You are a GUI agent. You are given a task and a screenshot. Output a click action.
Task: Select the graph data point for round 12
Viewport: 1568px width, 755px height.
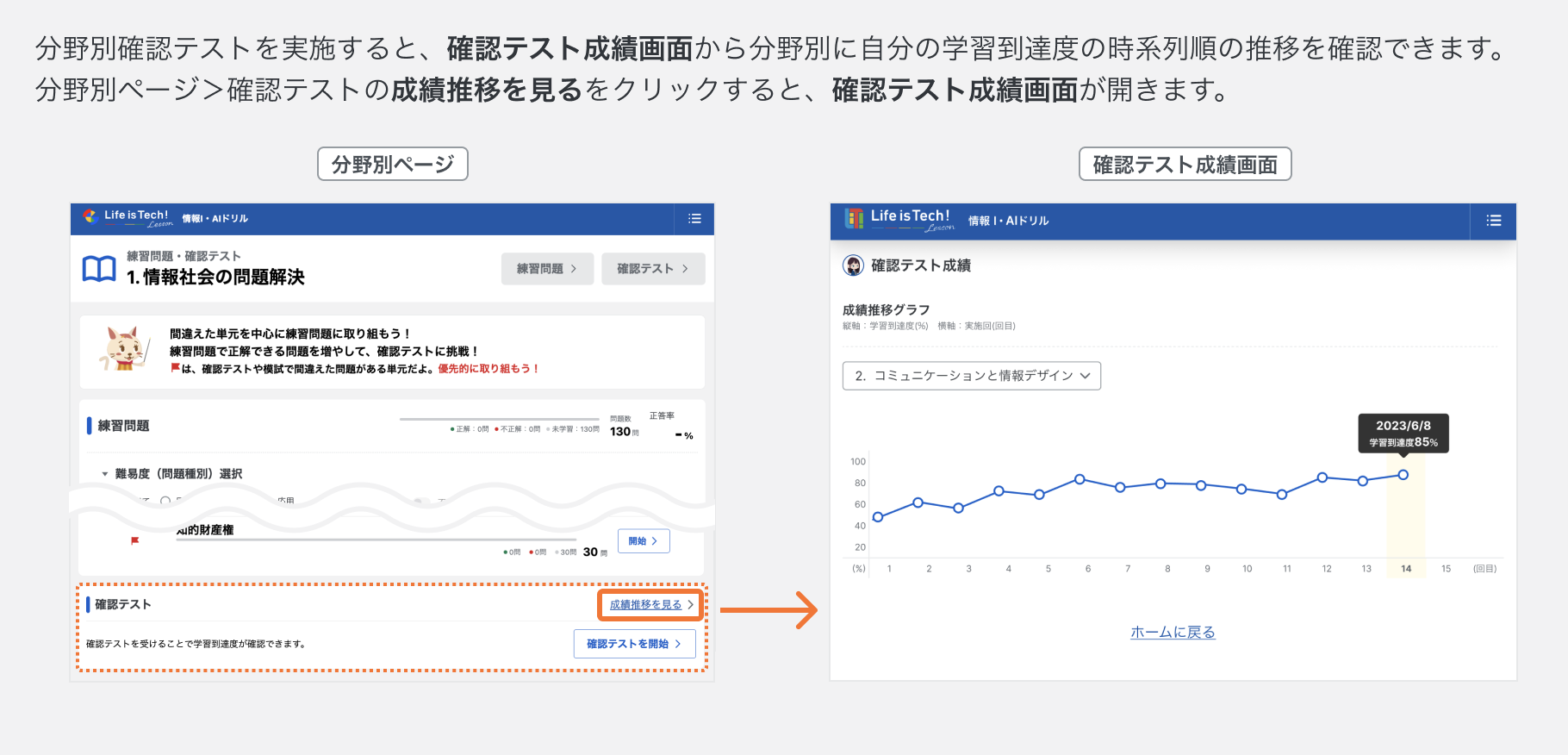[x=1322, y=477]
